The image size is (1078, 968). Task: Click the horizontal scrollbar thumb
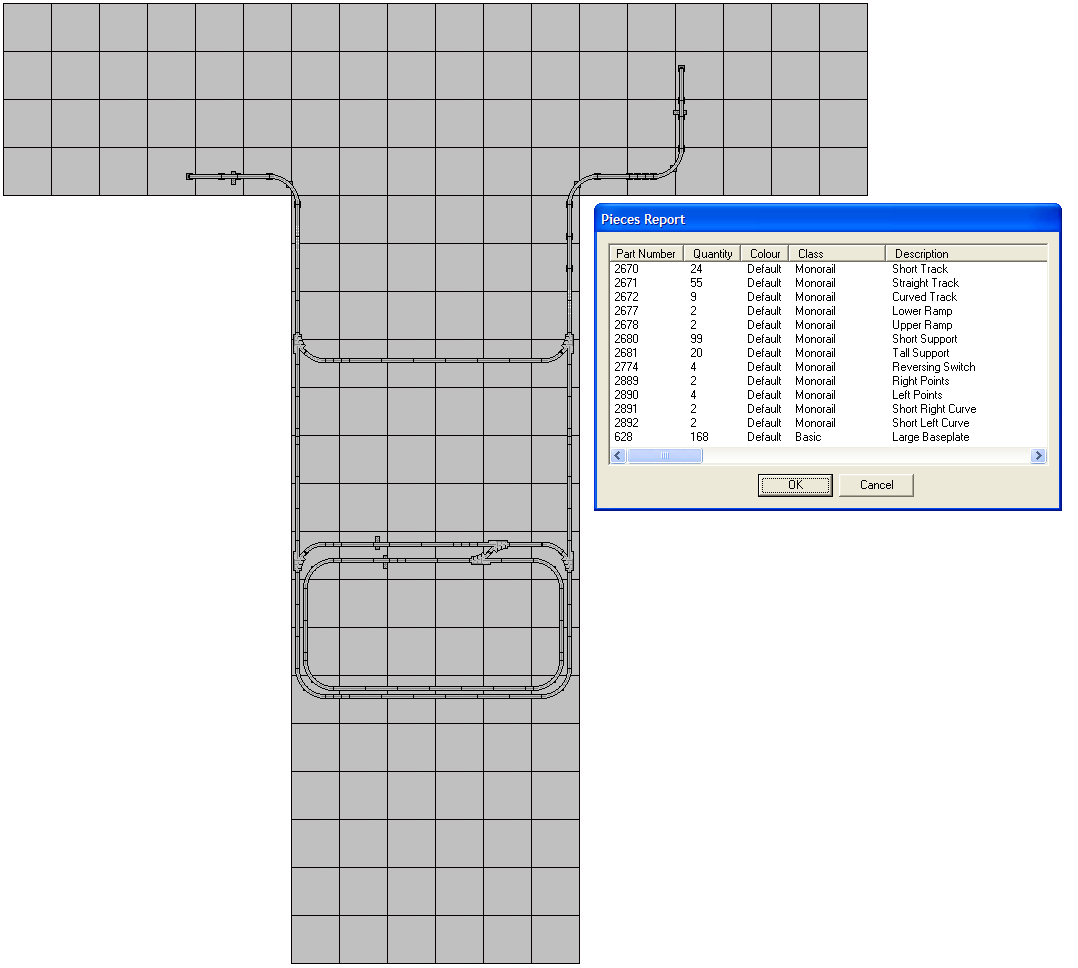[664, 456]
